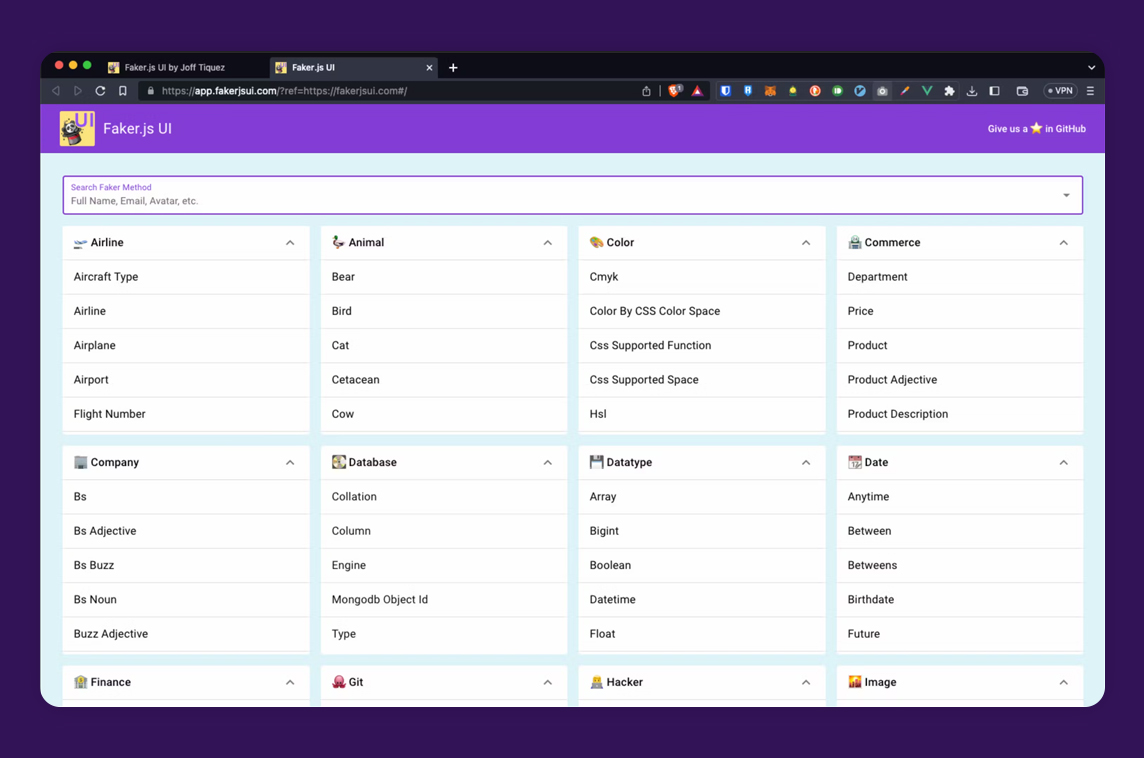Switch to Faker.js UI by Joff Tiquez tab
The width and height of the screenshot is (1144, 758).
pyautogui.click(x=185, y=67)
